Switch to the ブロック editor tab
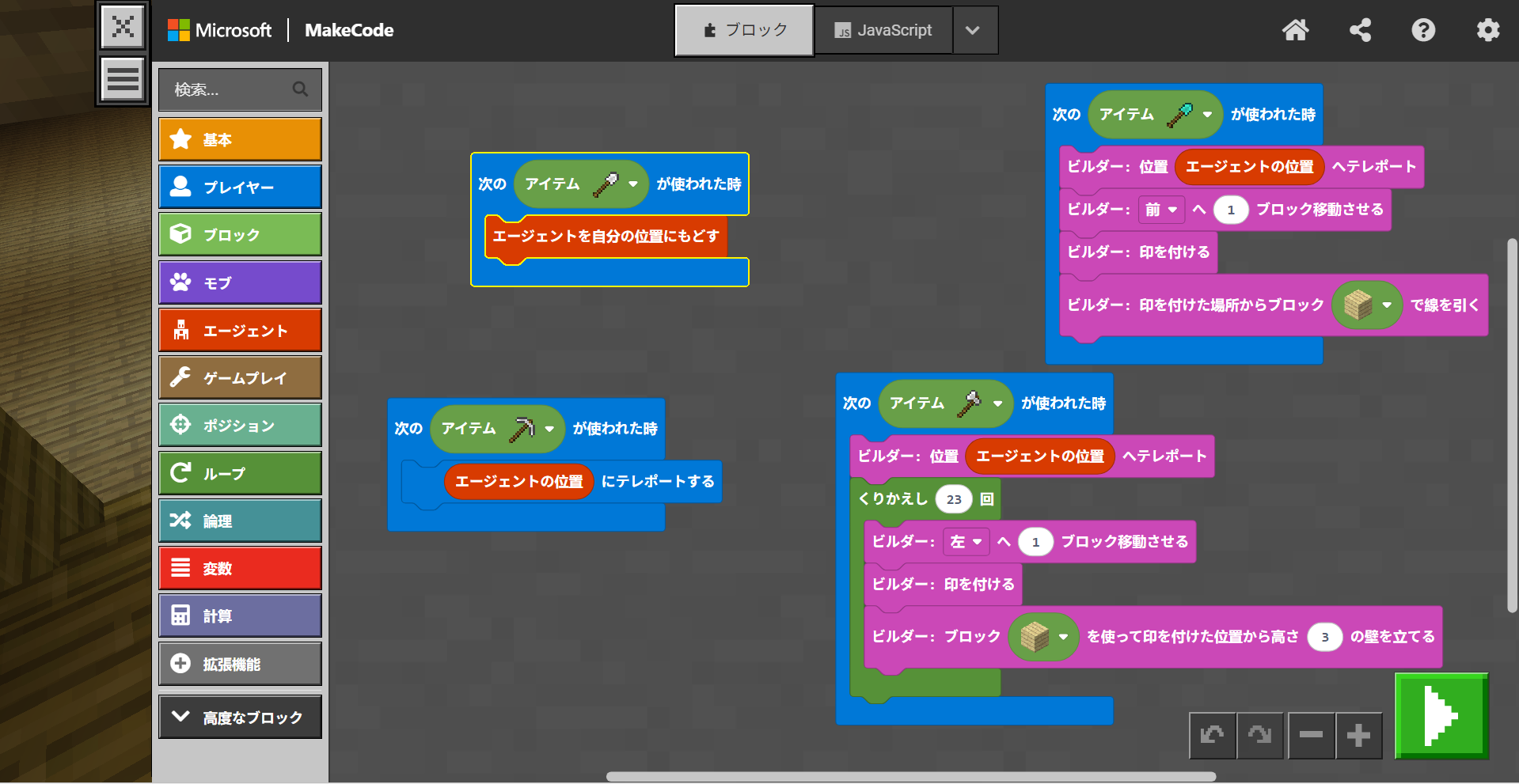 pyautogui.click(x=744, y=30)
